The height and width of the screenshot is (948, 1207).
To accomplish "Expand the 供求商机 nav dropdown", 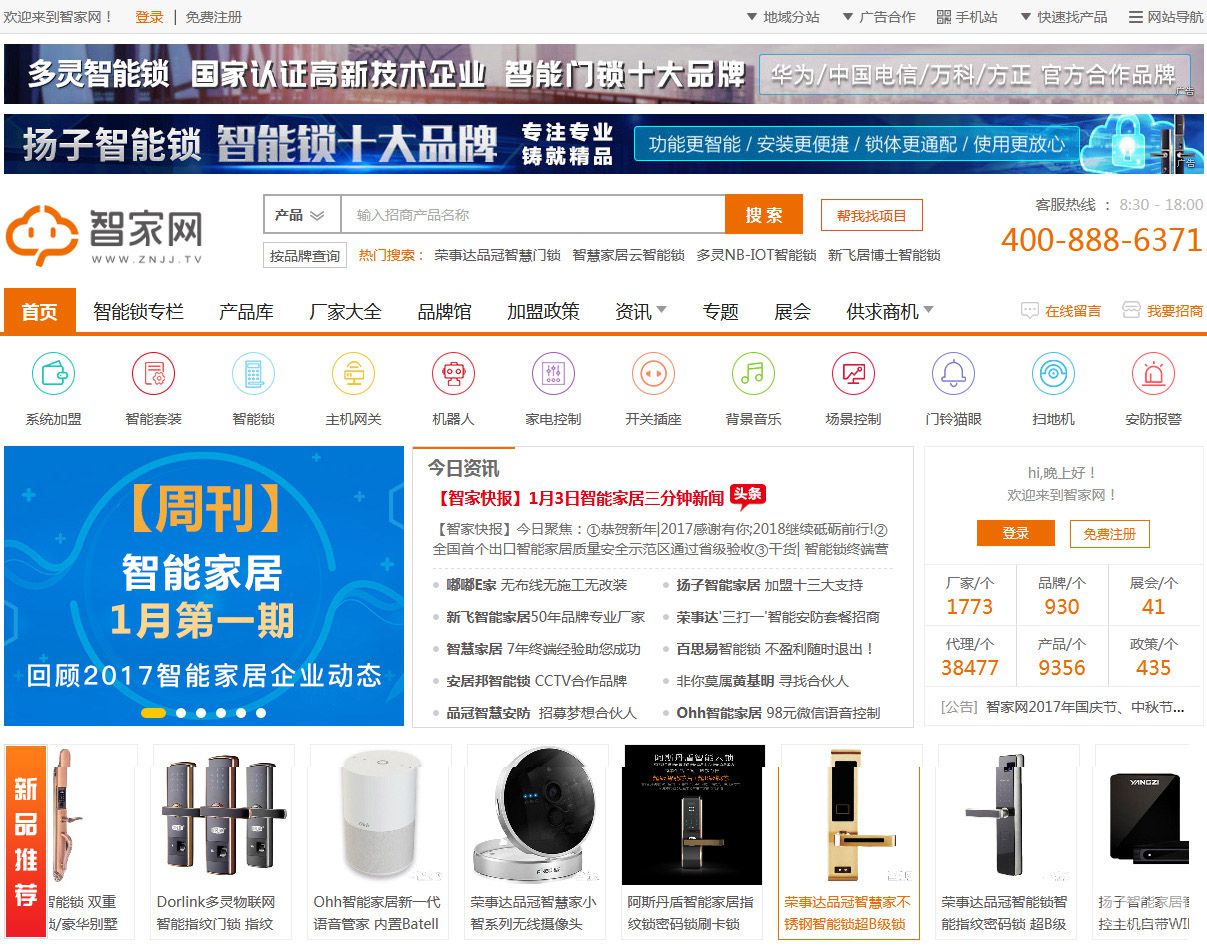I will 890,311.
